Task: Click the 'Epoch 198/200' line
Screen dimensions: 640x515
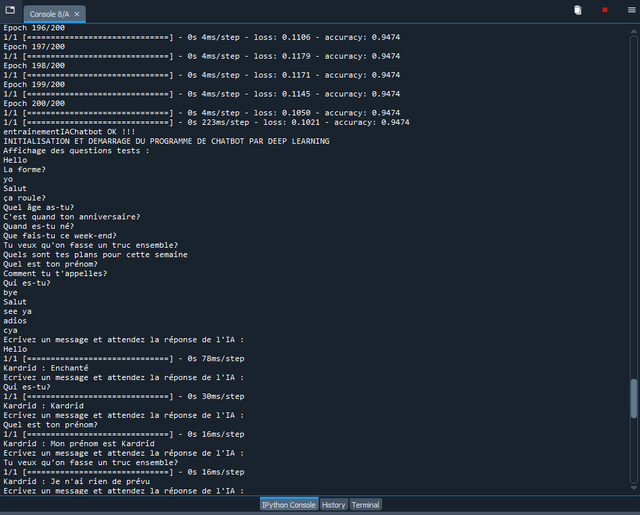Action: [34, 65]
